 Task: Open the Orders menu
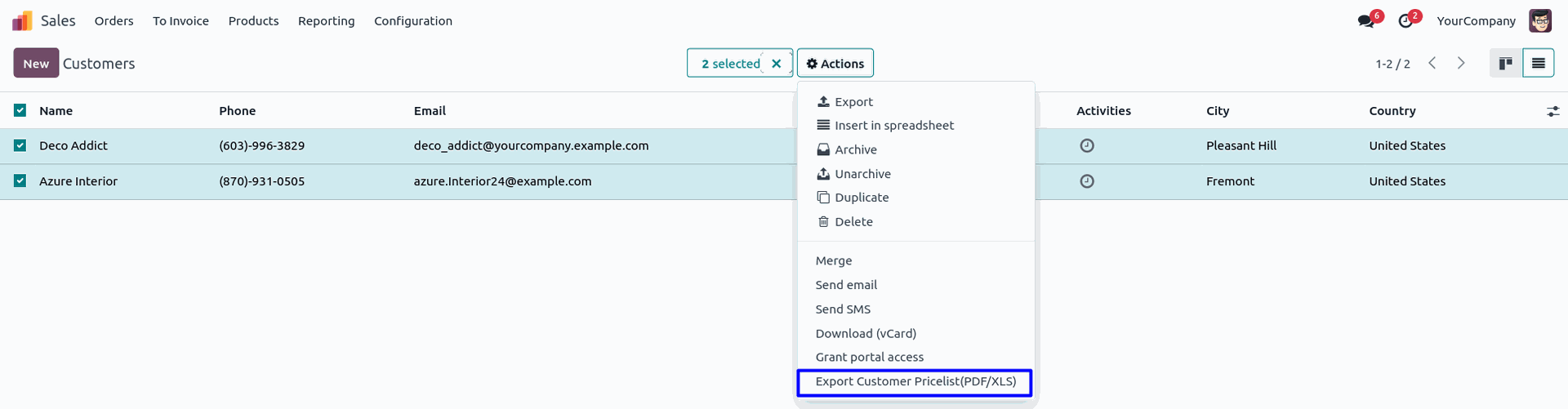point(114,21)
